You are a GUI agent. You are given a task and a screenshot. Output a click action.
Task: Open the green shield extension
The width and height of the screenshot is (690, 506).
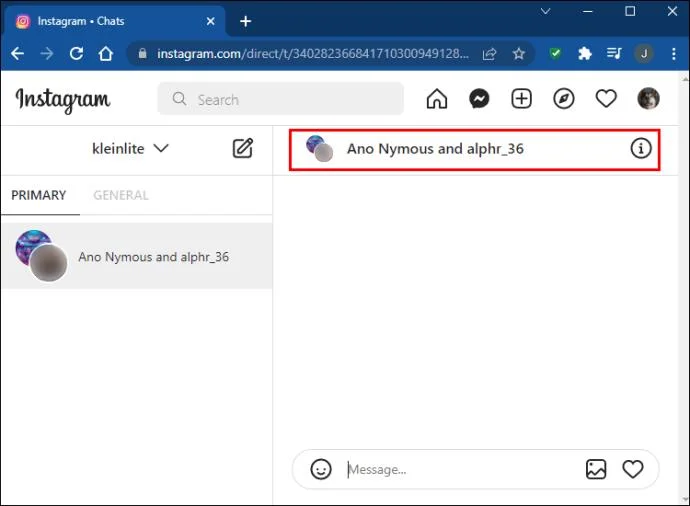(x=555, y=54)
